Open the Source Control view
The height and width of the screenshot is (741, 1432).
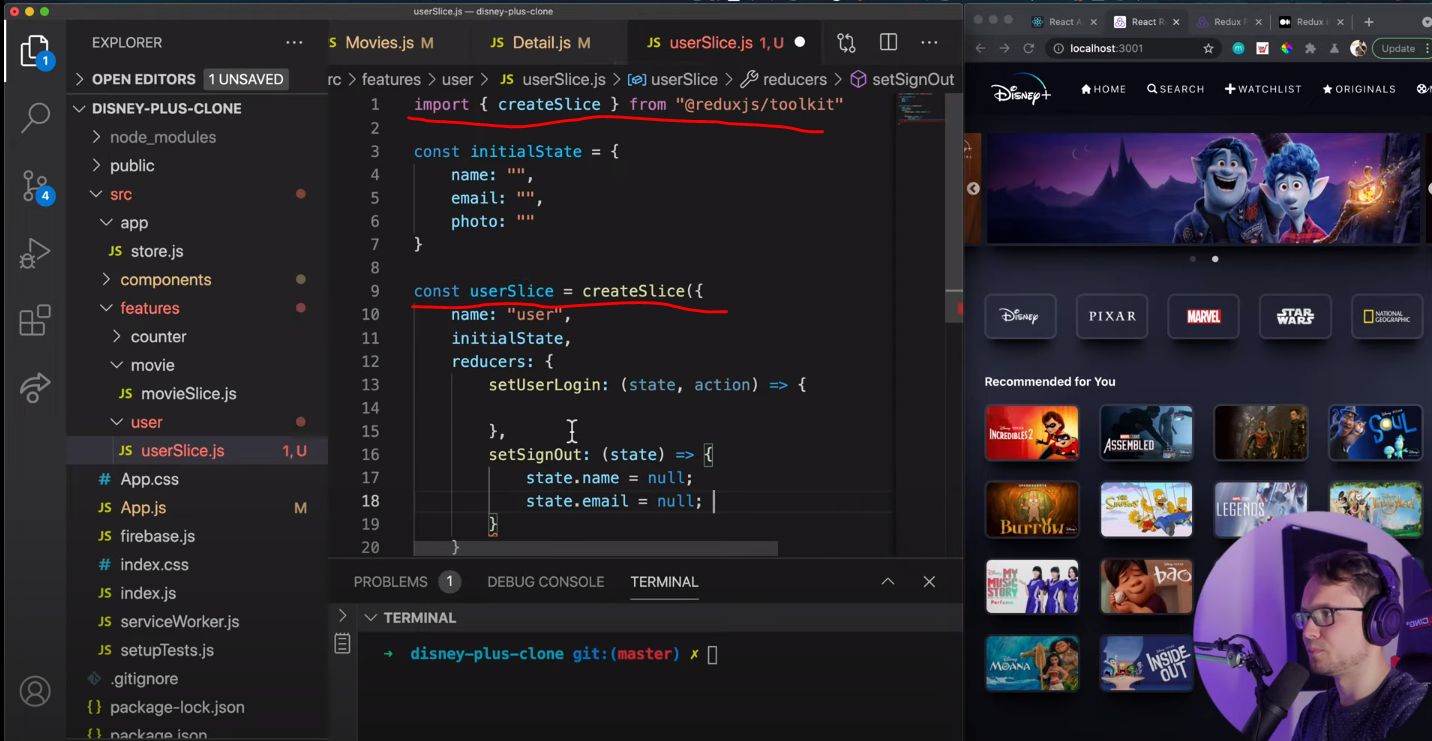pos(35,185)
